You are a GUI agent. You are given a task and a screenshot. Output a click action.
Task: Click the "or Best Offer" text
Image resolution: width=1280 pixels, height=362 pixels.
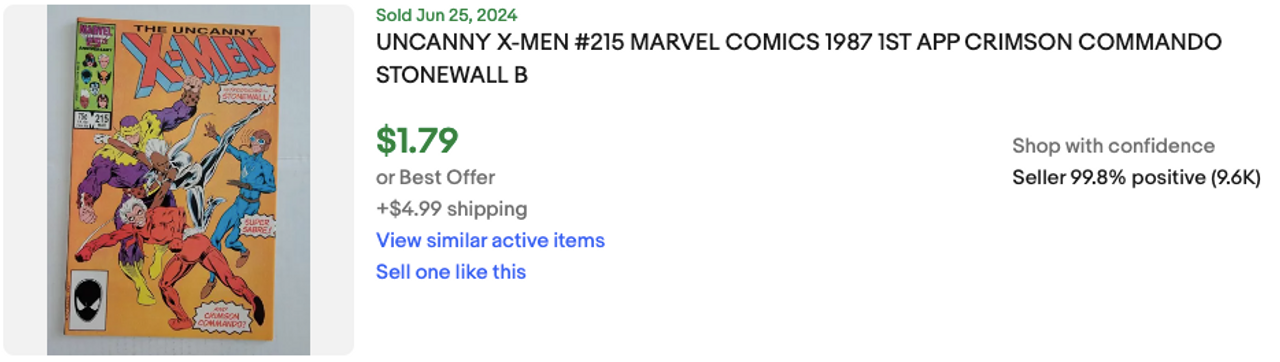(x=435, y=178)
